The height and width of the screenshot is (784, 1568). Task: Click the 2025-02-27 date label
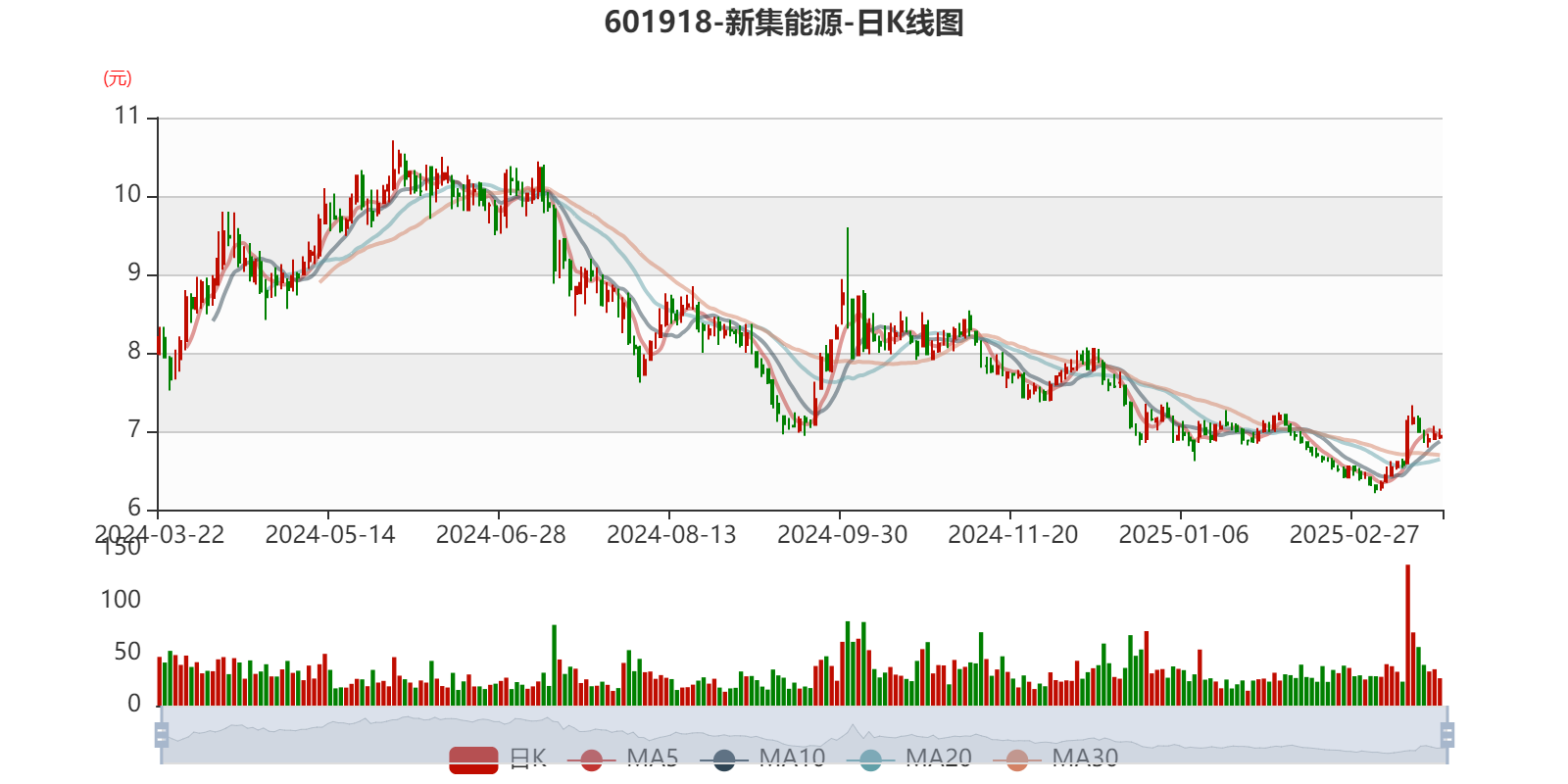pyautogui.click(x=1354, y=535)
